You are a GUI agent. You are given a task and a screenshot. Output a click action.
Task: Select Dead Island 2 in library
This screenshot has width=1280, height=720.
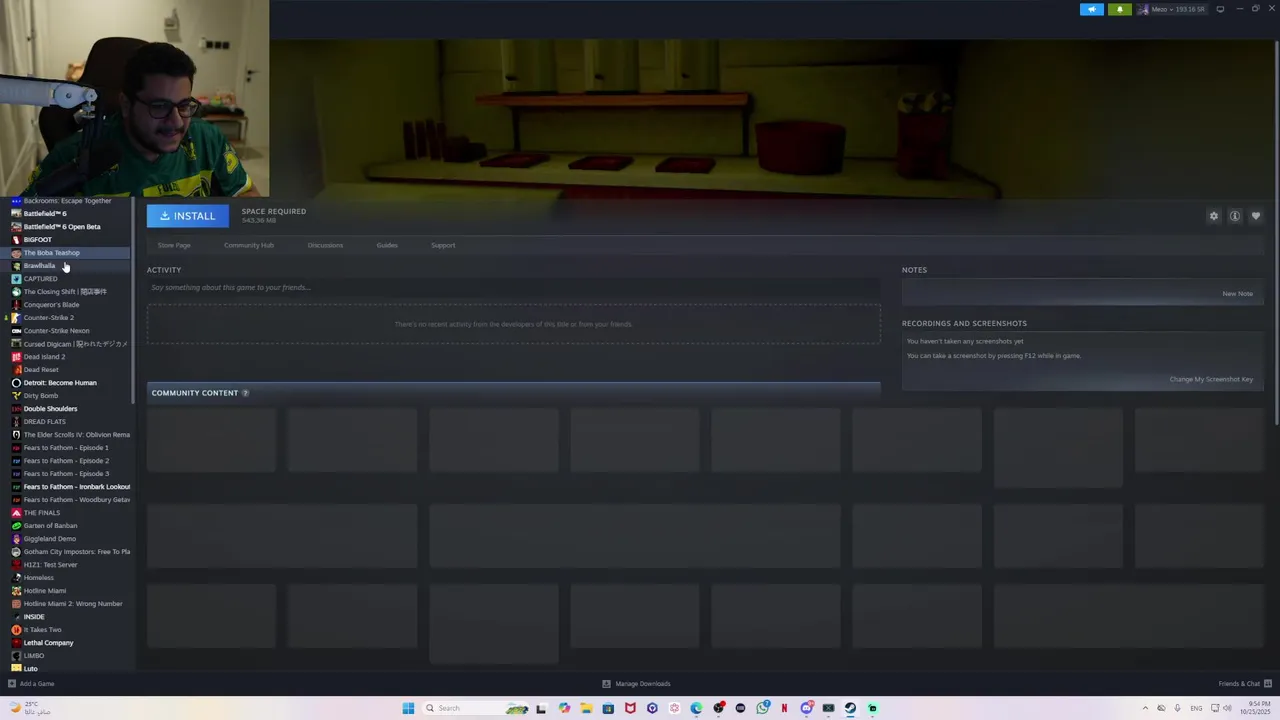pos(66,357)
